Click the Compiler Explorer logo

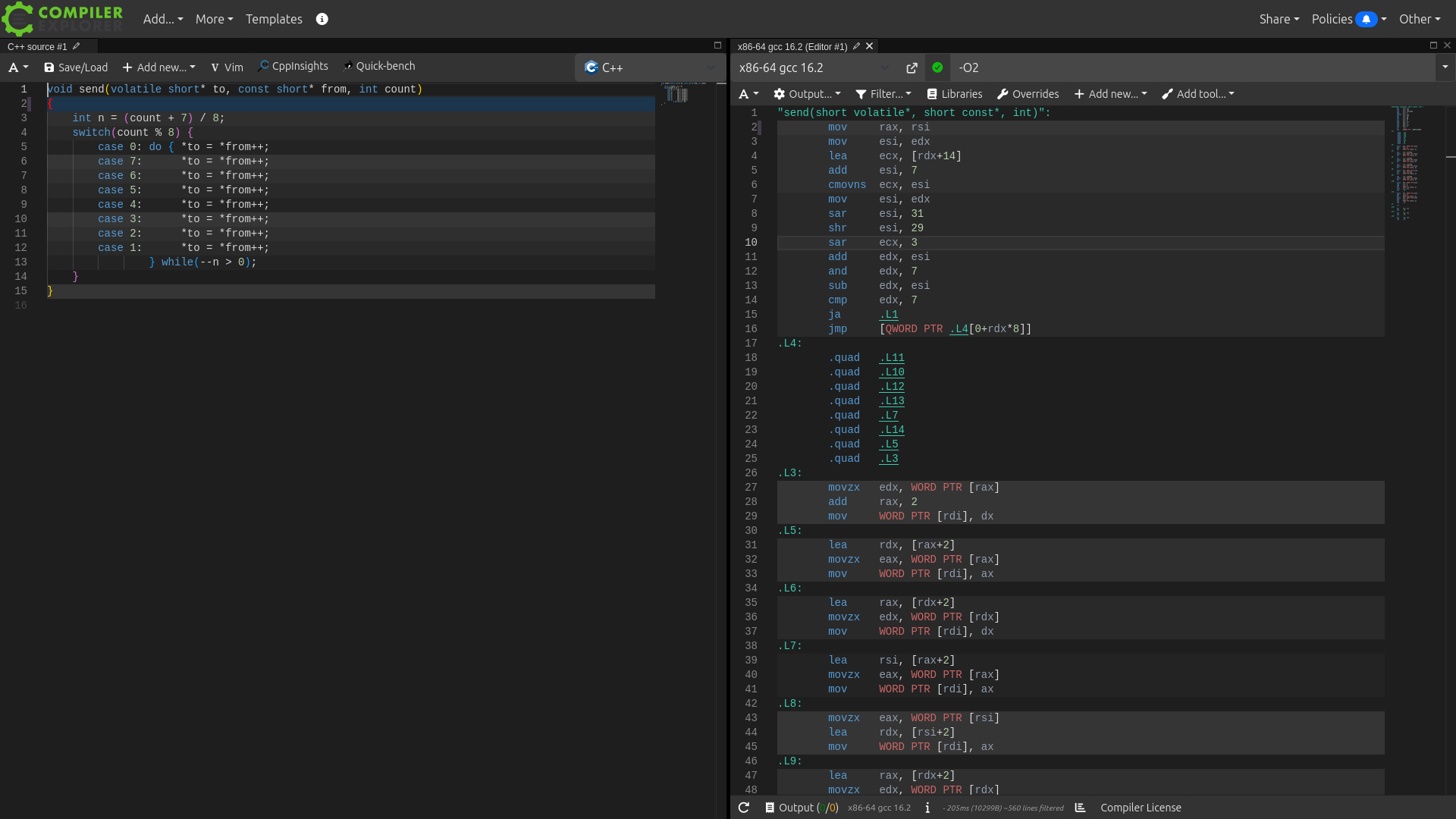pyautogui.click(x=62, y=19)
